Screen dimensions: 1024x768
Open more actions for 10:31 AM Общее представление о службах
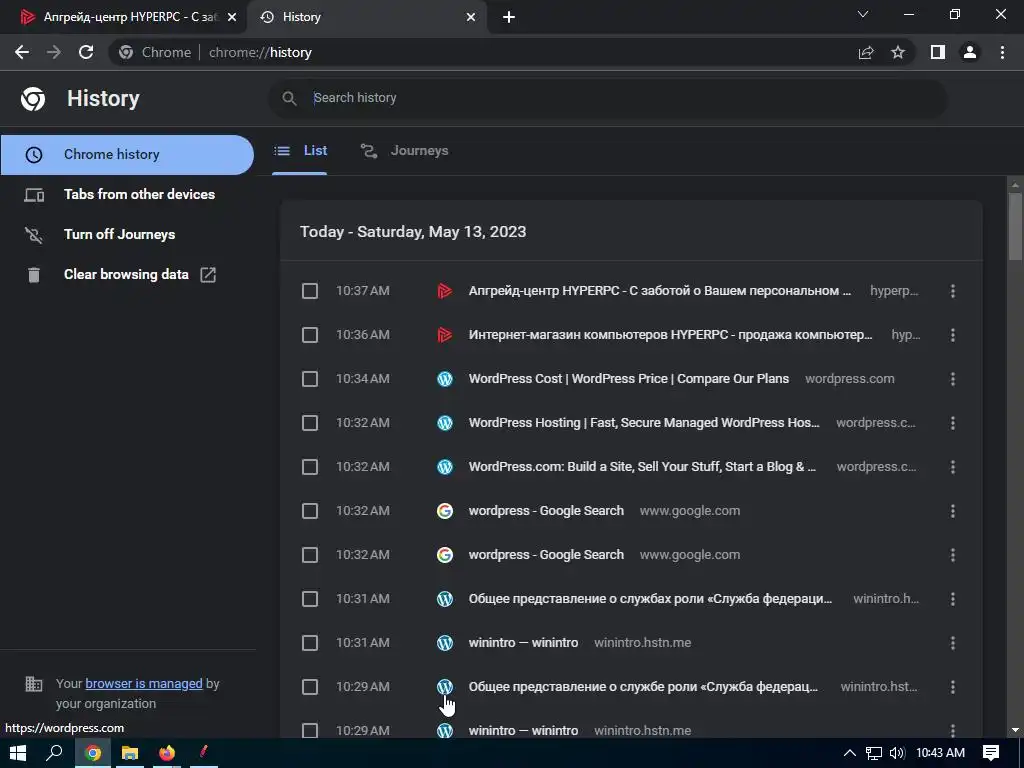(x=953, y=599)
